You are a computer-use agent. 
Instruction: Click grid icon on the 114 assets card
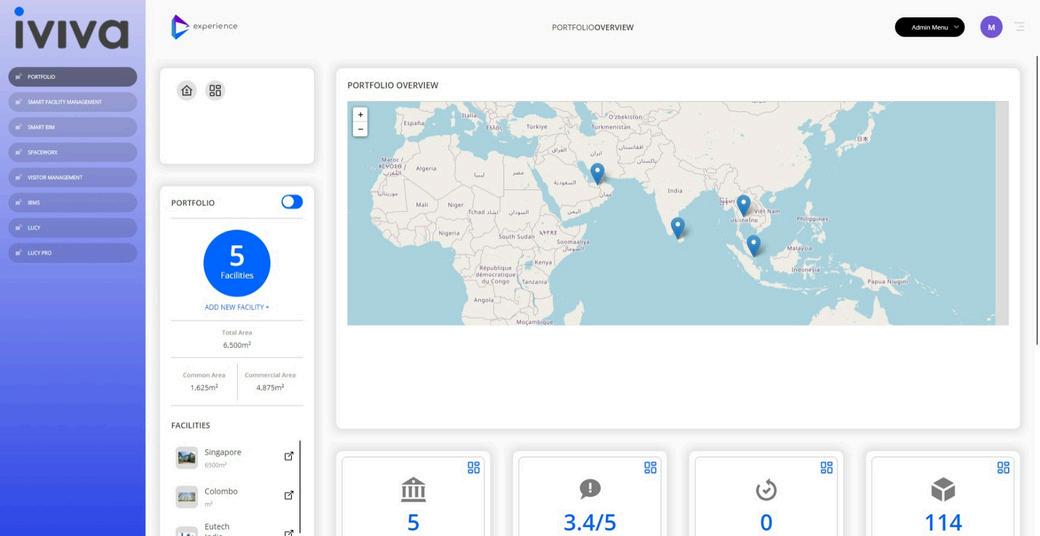(1003, 468)
